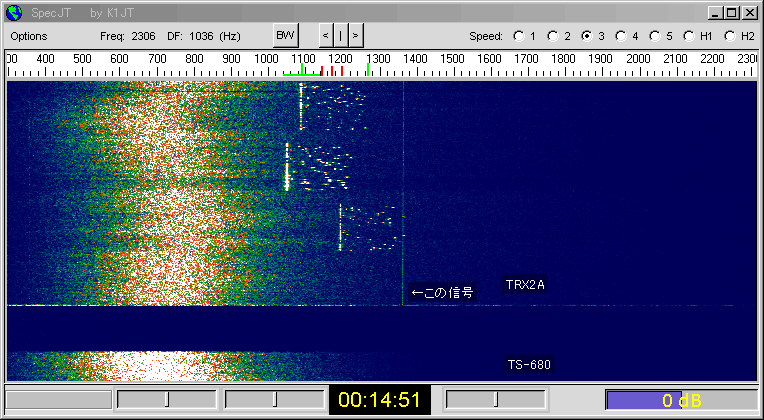Click the 0 dB level meter
This screenshot has width=764, height=420.
coord(681,400)
